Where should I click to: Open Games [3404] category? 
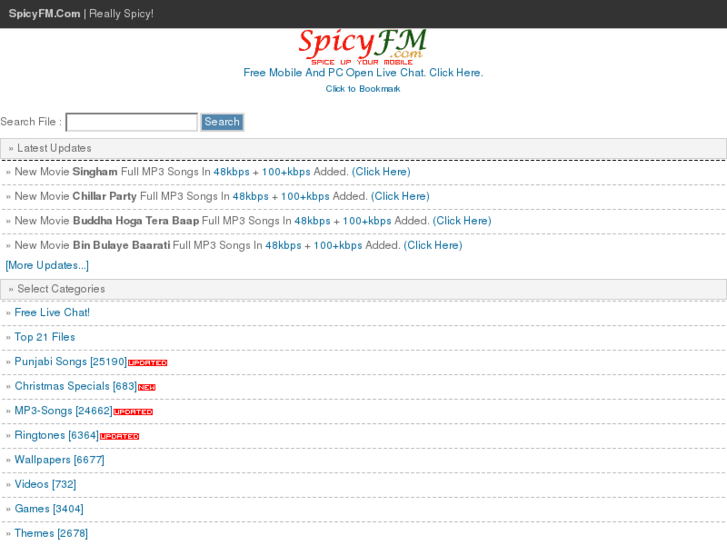tap(49, 509)
